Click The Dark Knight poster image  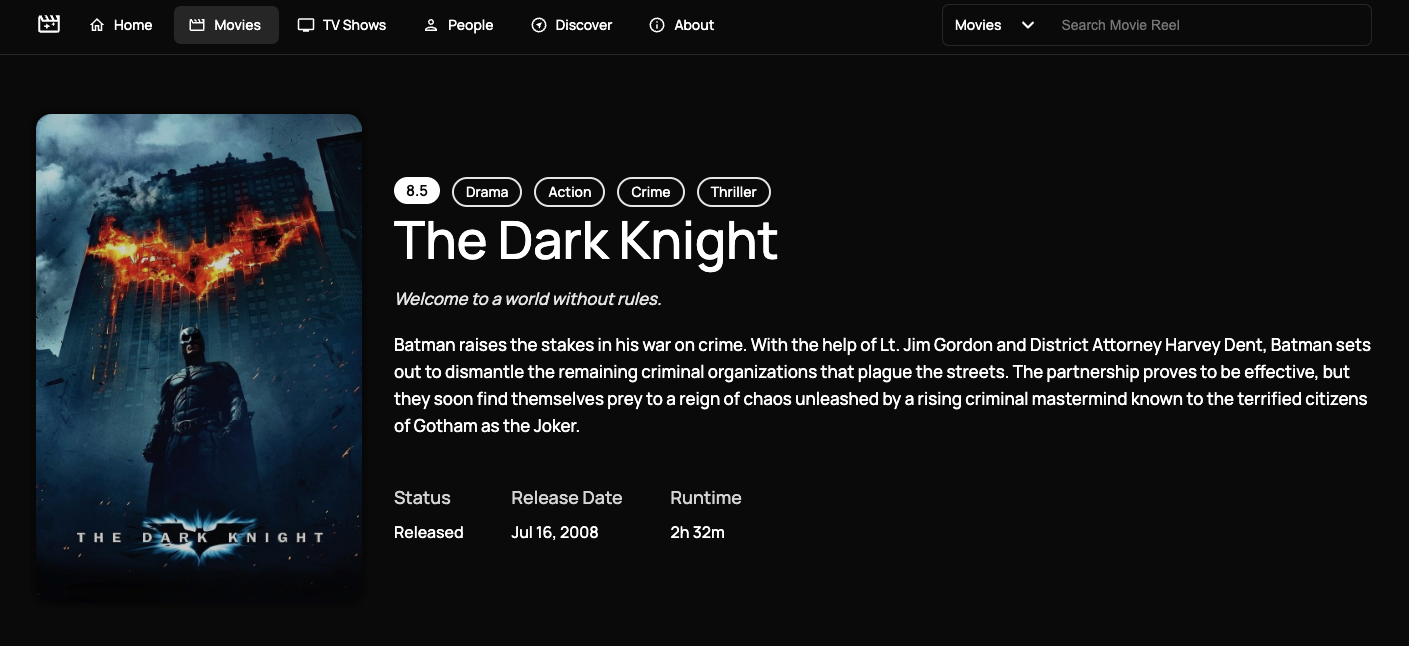coord(199,358)
